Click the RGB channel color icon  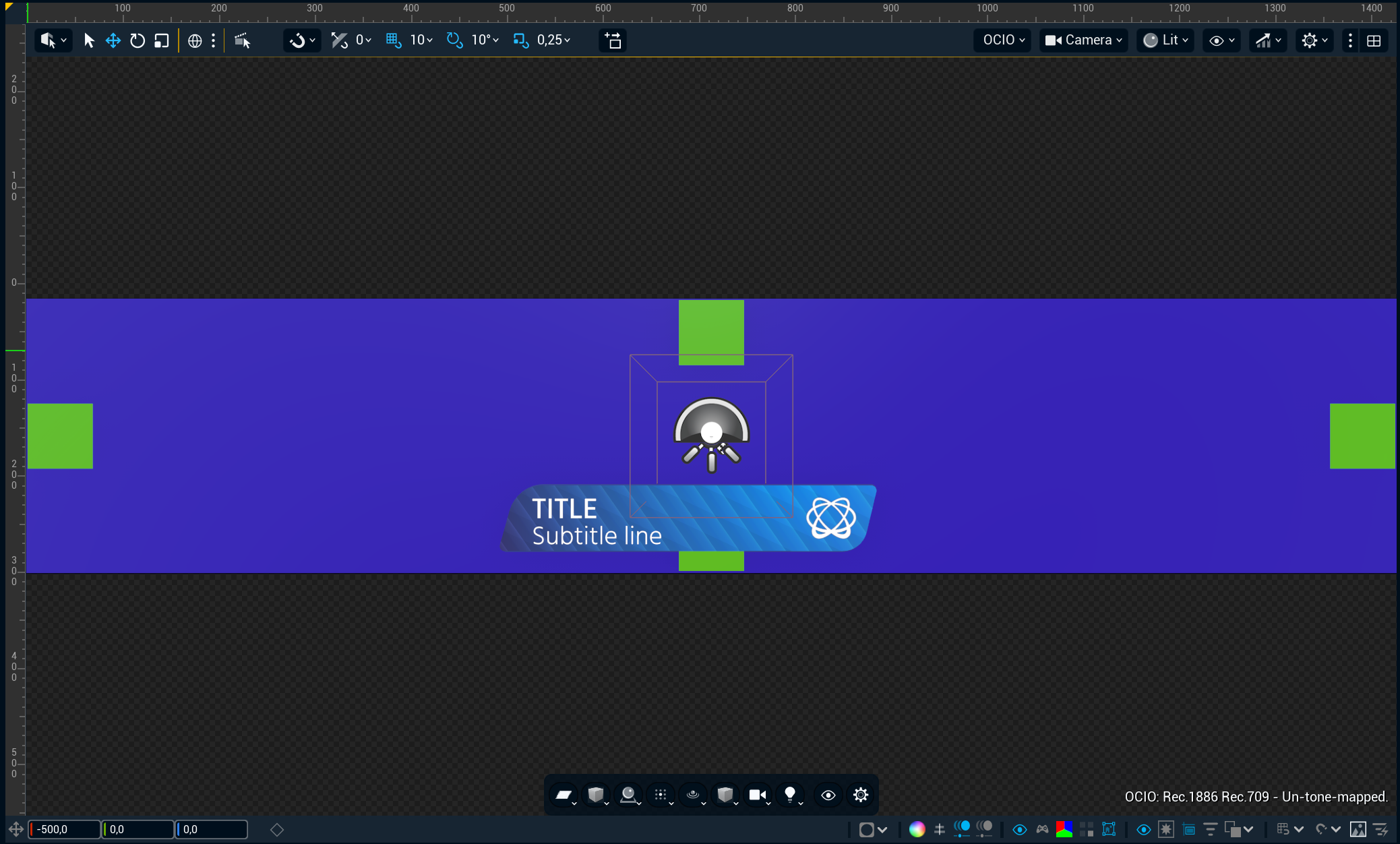click(1064, 830)
